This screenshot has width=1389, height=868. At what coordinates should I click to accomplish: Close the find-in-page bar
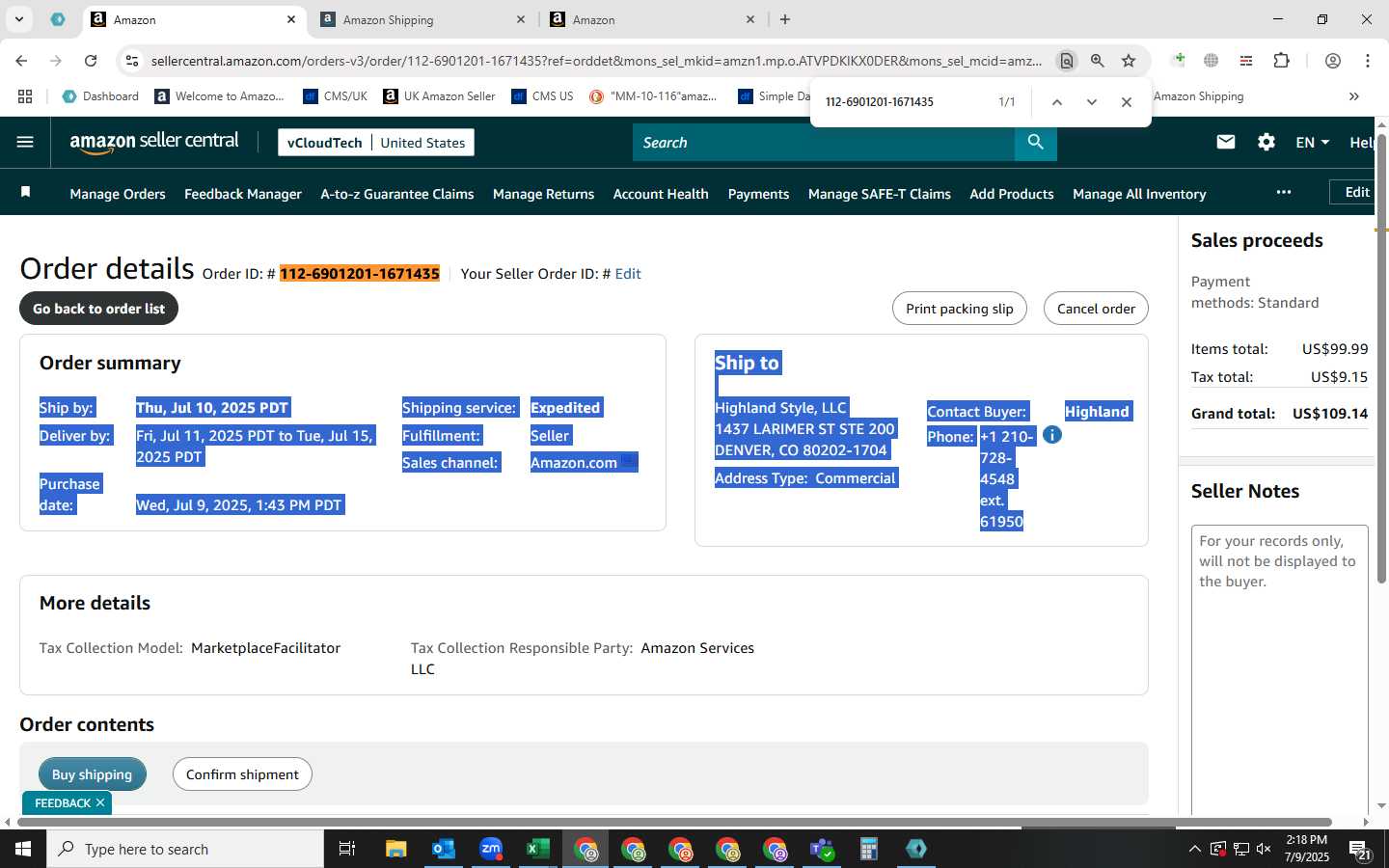1127,101
